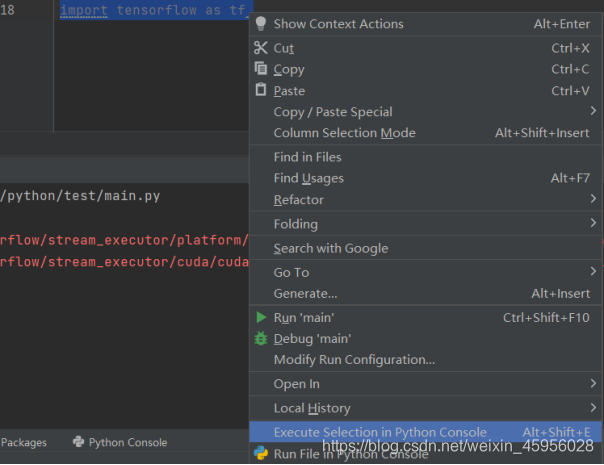The image size is (604, 465).
Task: Choose Execute Selection in Python Console
Action: (425, 432)
